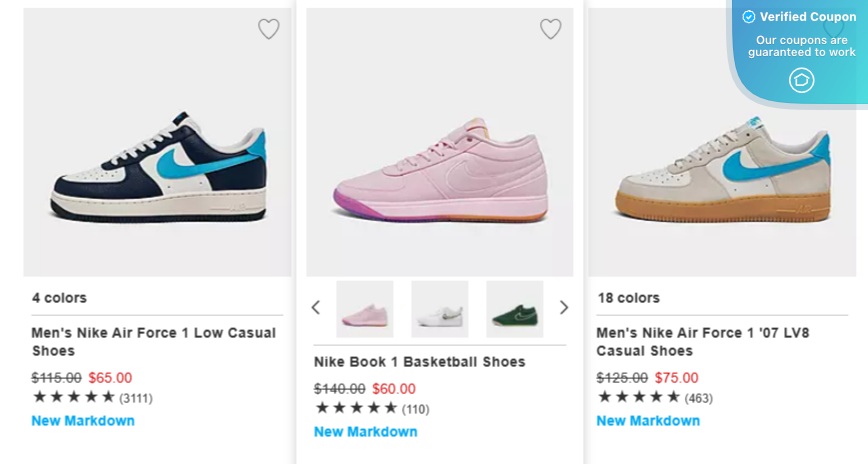
Task: Open Men's Nike Air Force 1 Low title
Action: click(x=153, y=342)
